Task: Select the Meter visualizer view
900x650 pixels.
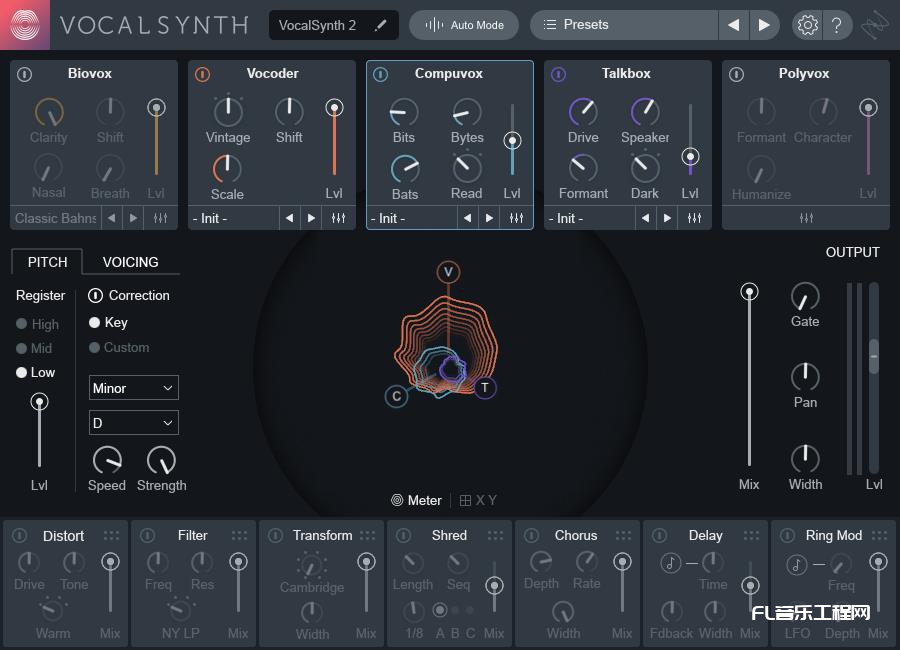Action: click(417, 500)
